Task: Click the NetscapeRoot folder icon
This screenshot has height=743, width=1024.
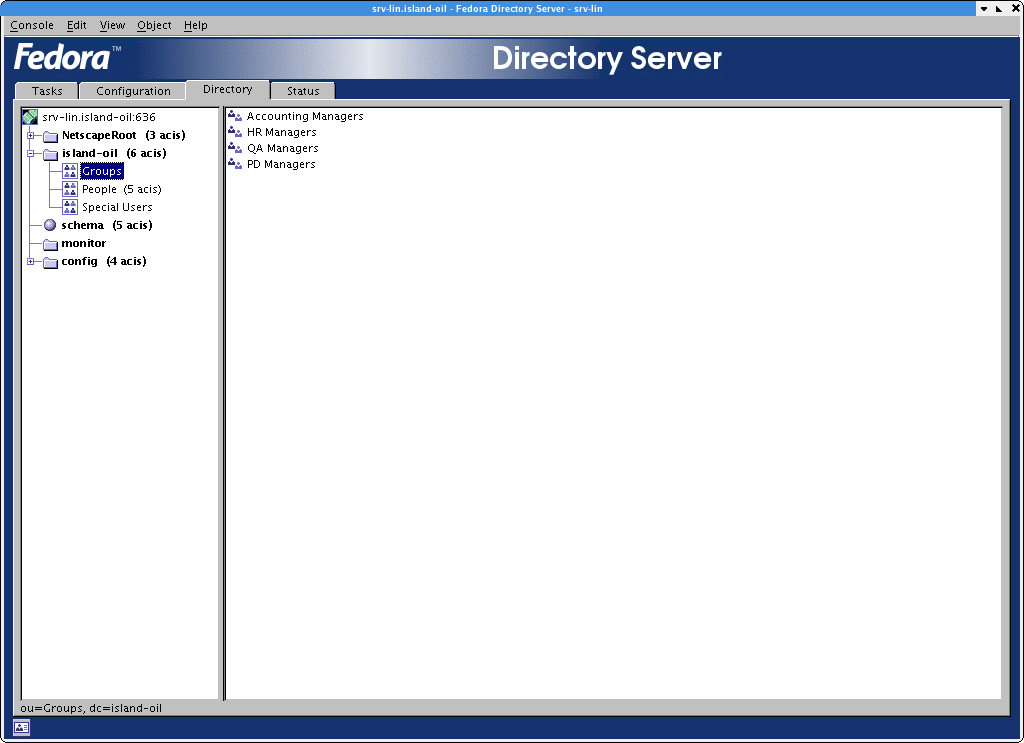Action: coord(50,136)
